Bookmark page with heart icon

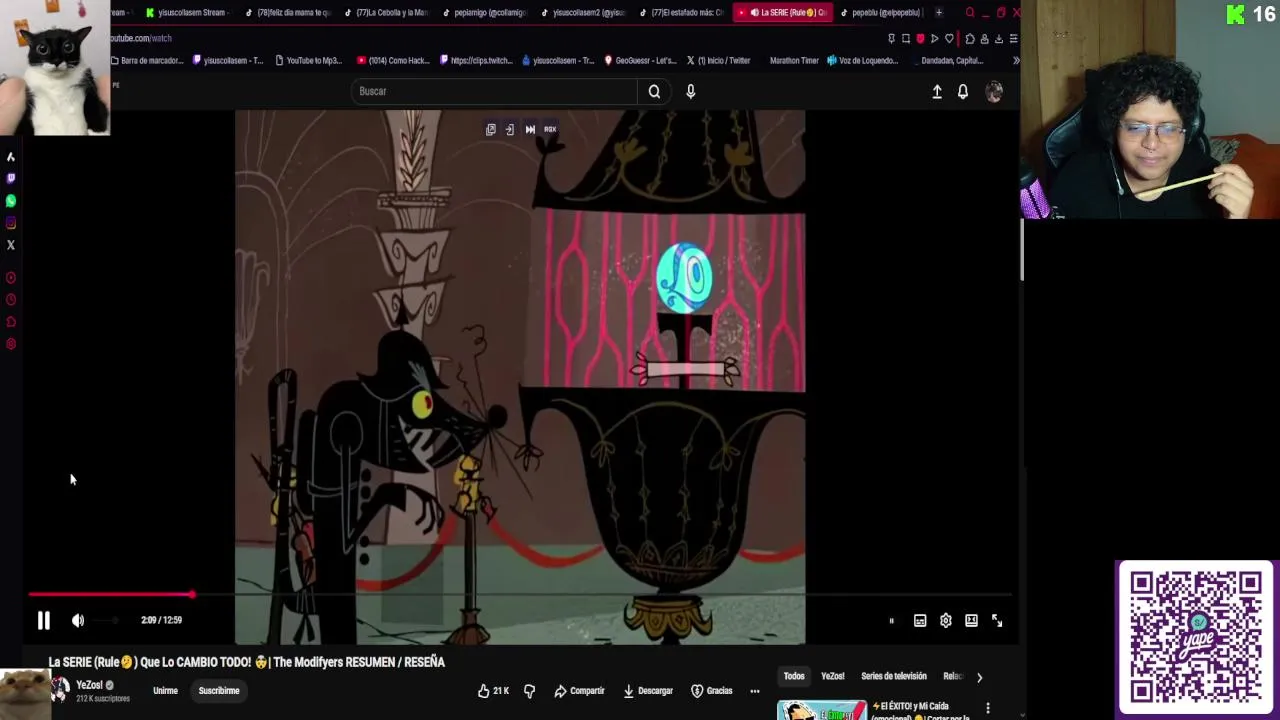click(949, 38)
